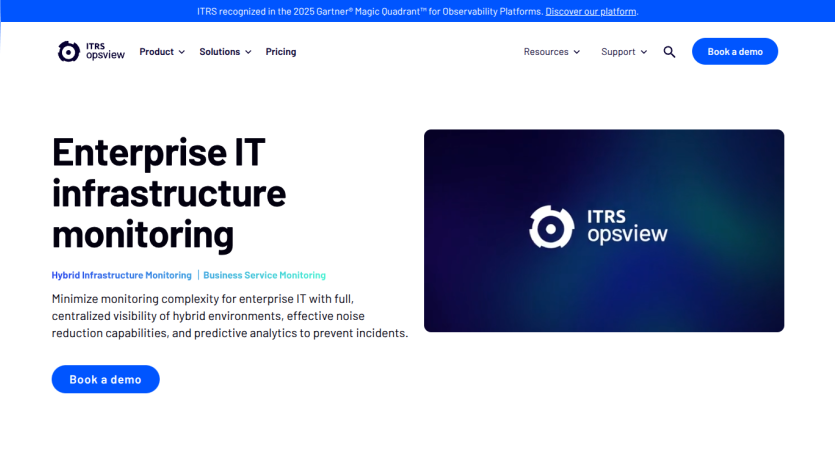835x469 pixels.
Task: Expand the Support dropdown
Action: (624, 52)
